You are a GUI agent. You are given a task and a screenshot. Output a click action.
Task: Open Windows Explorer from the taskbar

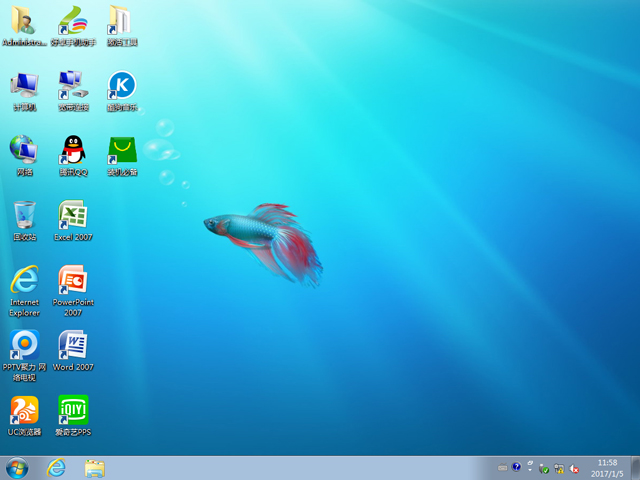(x=95, y=468)
